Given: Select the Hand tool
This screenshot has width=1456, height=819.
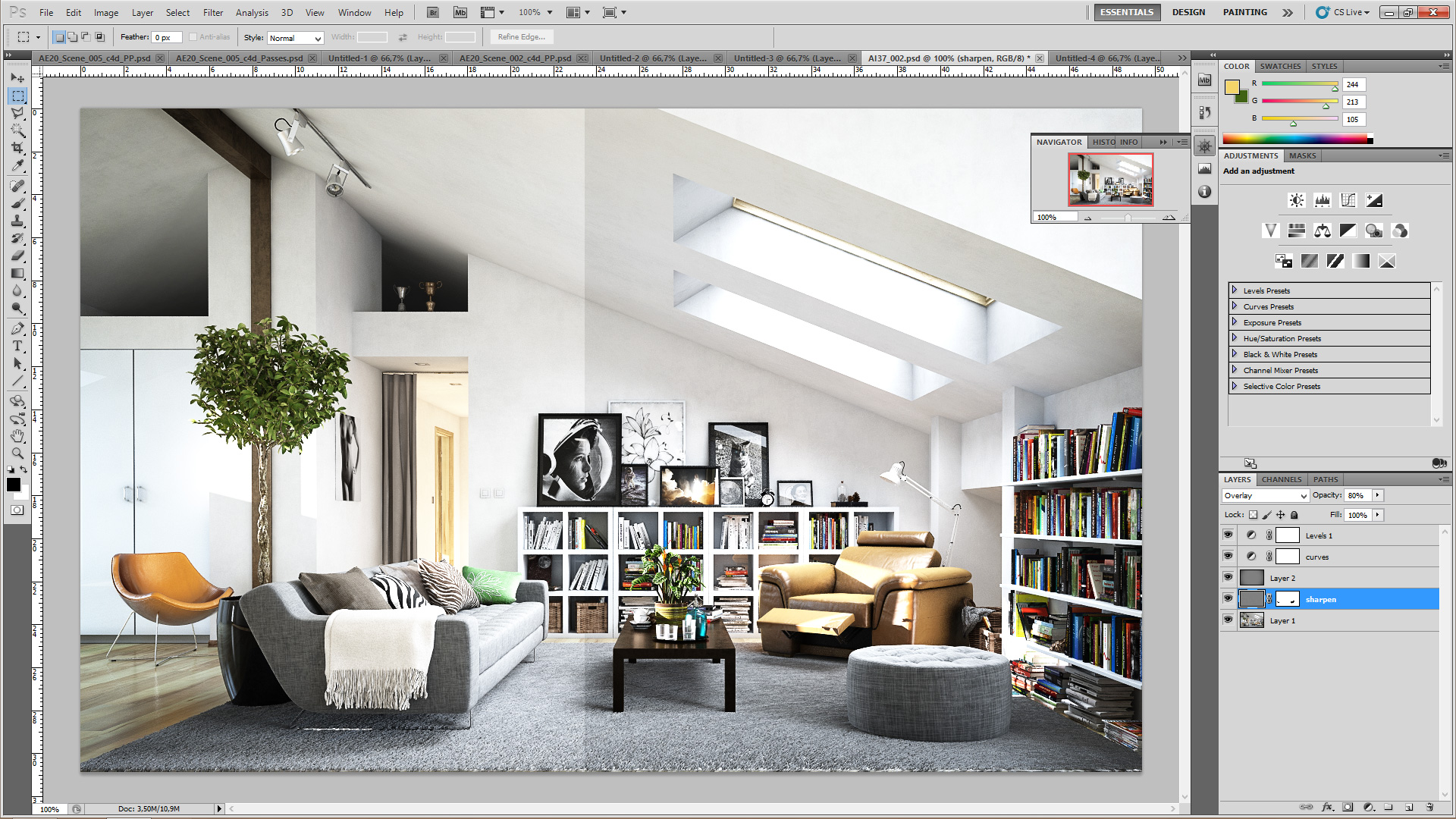Looking at the screenshot, I should pyautogui.click(x=17, y=436).
